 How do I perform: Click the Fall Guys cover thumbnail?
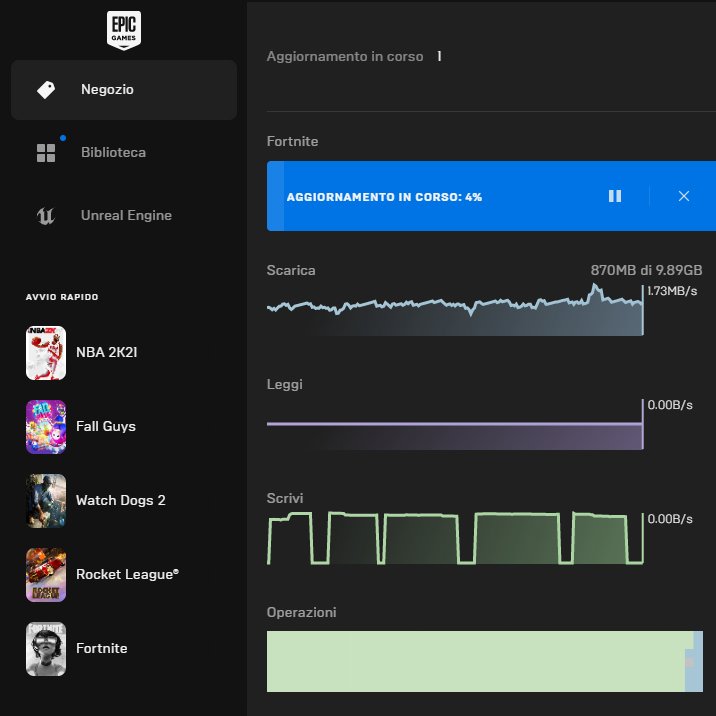point(46,427)
